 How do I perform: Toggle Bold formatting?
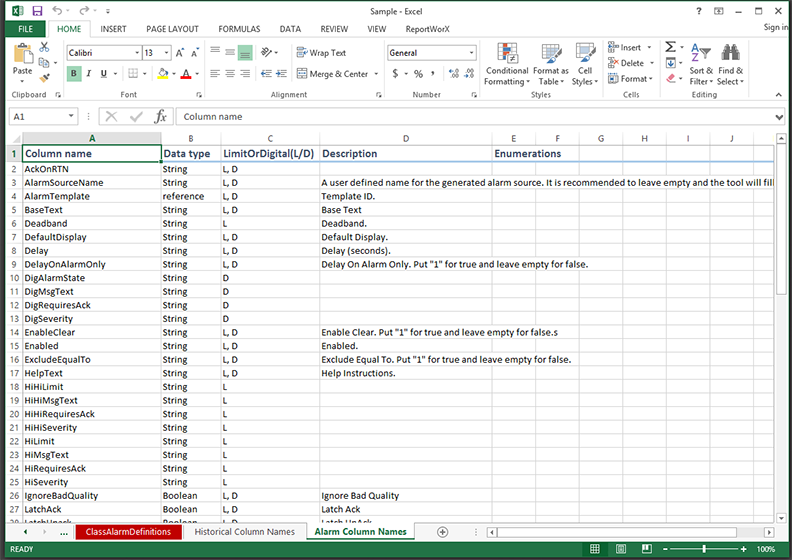tap(74, 74)
